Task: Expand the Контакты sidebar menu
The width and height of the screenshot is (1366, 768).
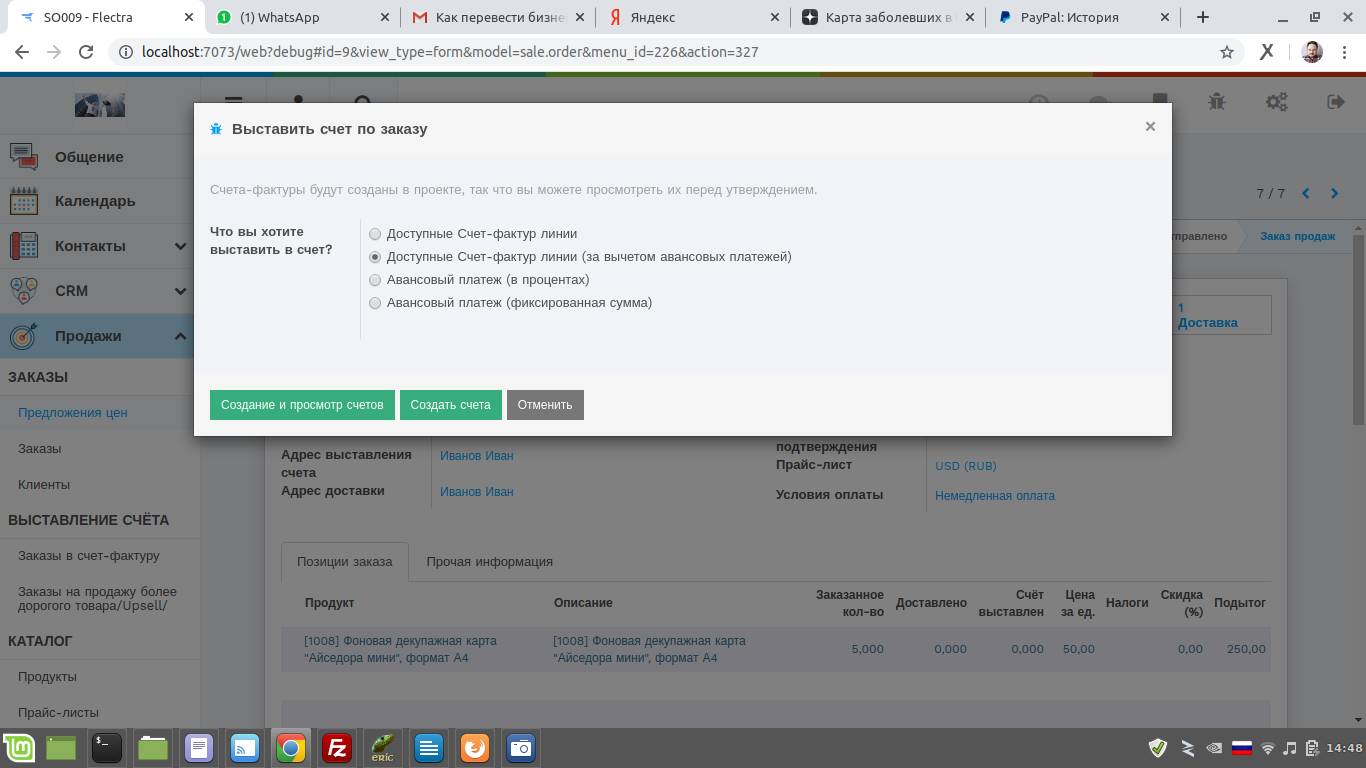Action: [180, 246]
